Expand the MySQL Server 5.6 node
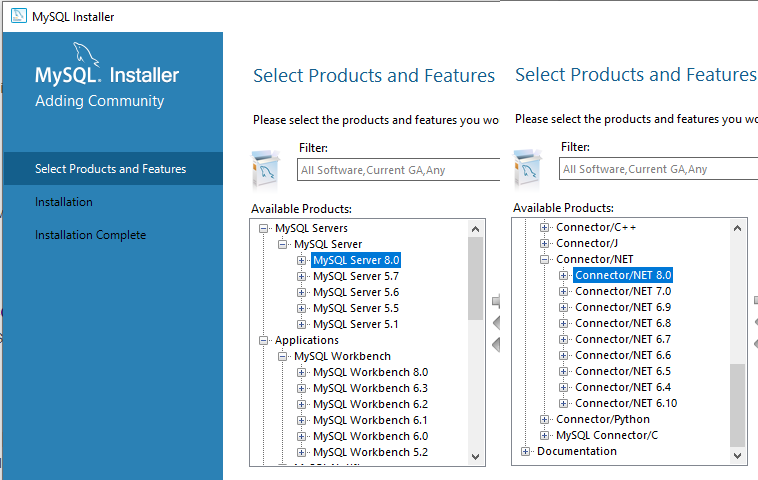Screen dimensions: 758x480 pyautogui.click(x=301, y=292)
